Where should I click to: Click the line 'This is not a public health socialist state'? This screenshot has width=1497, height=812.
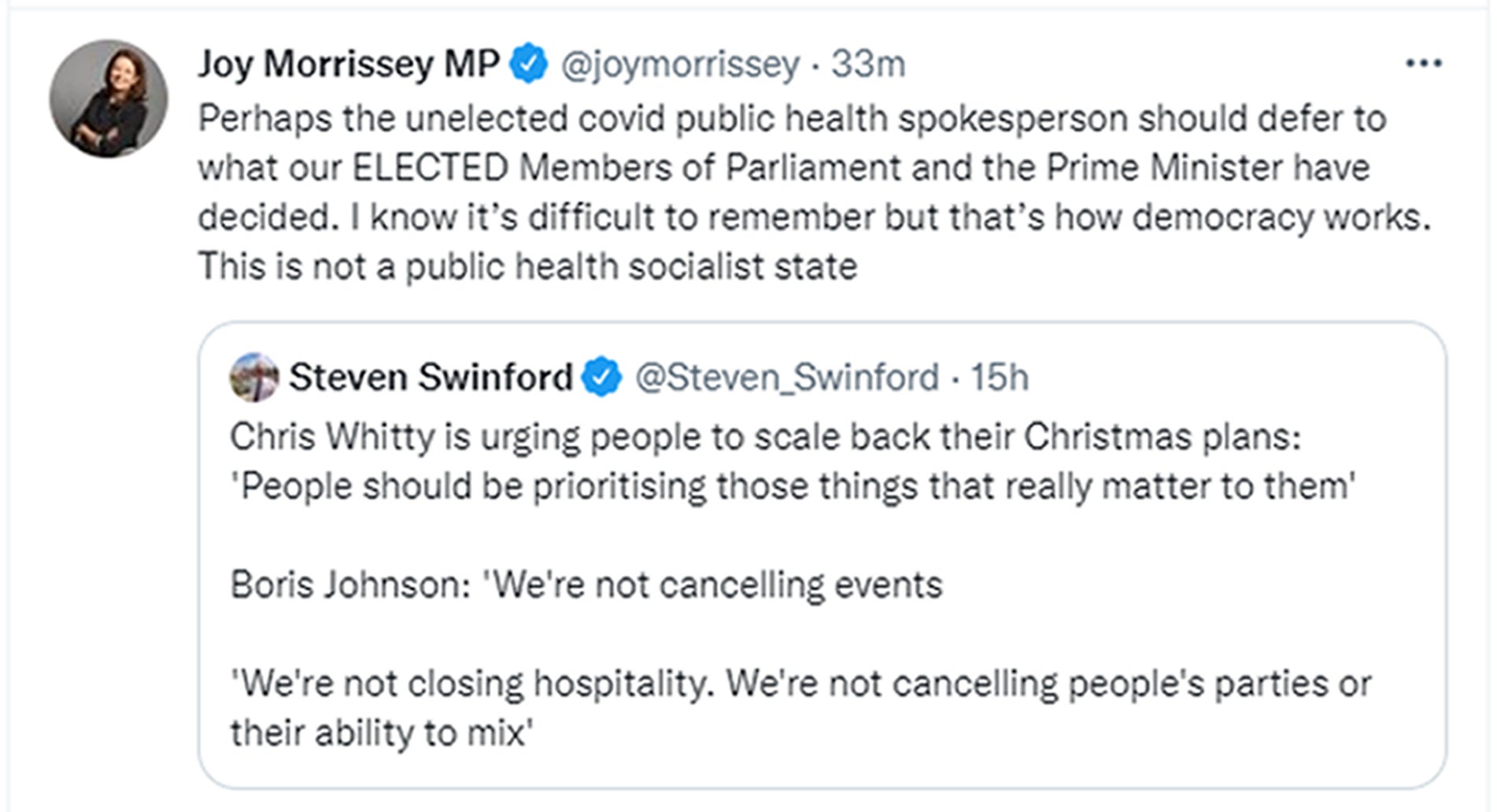(x=527, y=266)
